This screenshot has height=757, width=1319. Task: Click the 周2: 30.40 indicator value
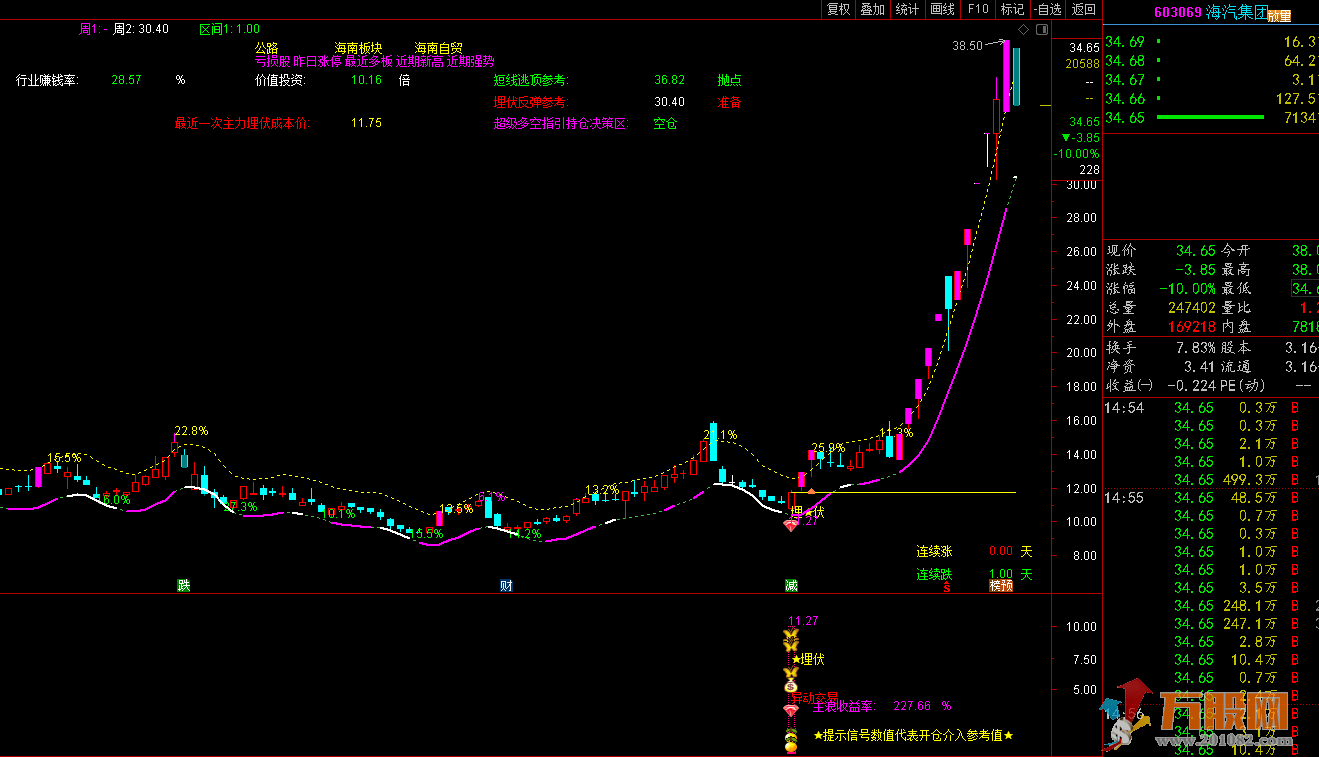point(140,29)
